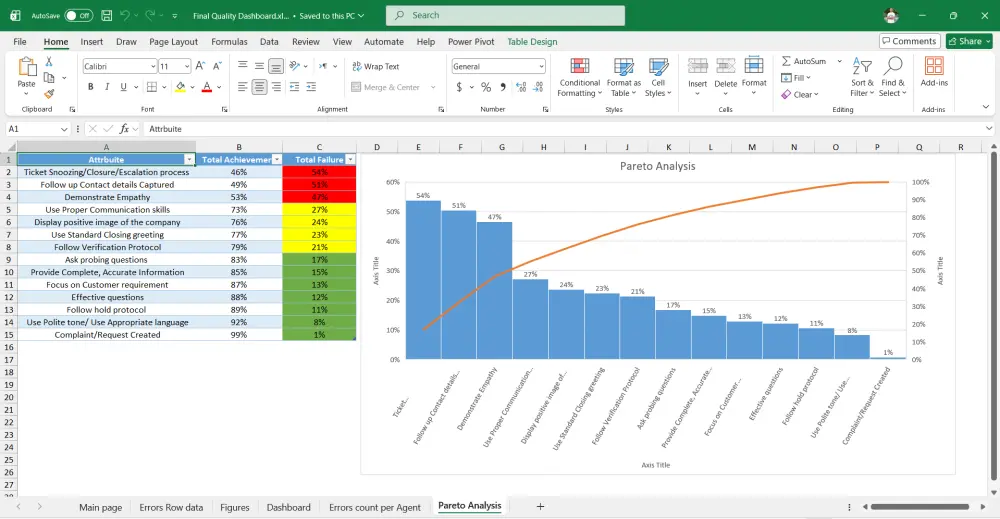Viewport: 1000px width, 519px height.
Task: Open the Total Failure filter dropdown
Action: [350, 159]
